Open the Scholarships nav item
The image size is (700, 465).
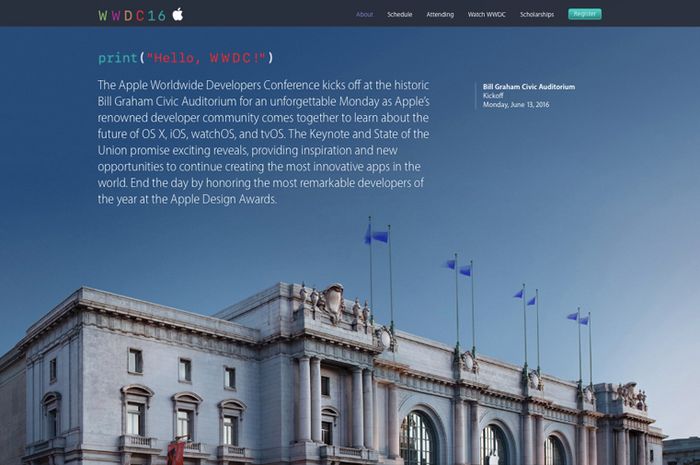click(537, 14)
